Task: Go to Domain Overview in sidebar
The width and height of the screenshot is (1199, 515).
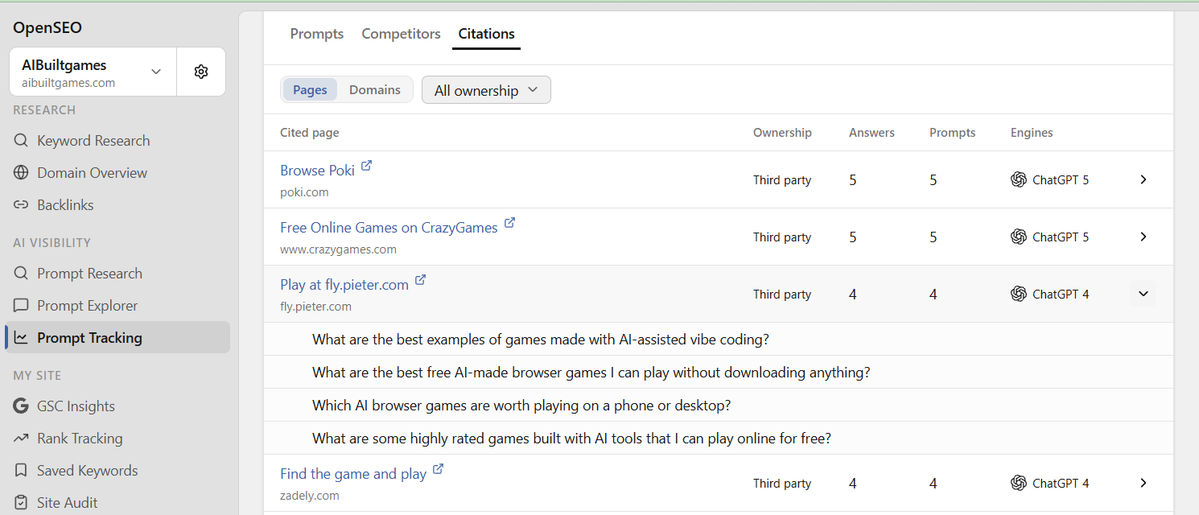Action: 118,173
